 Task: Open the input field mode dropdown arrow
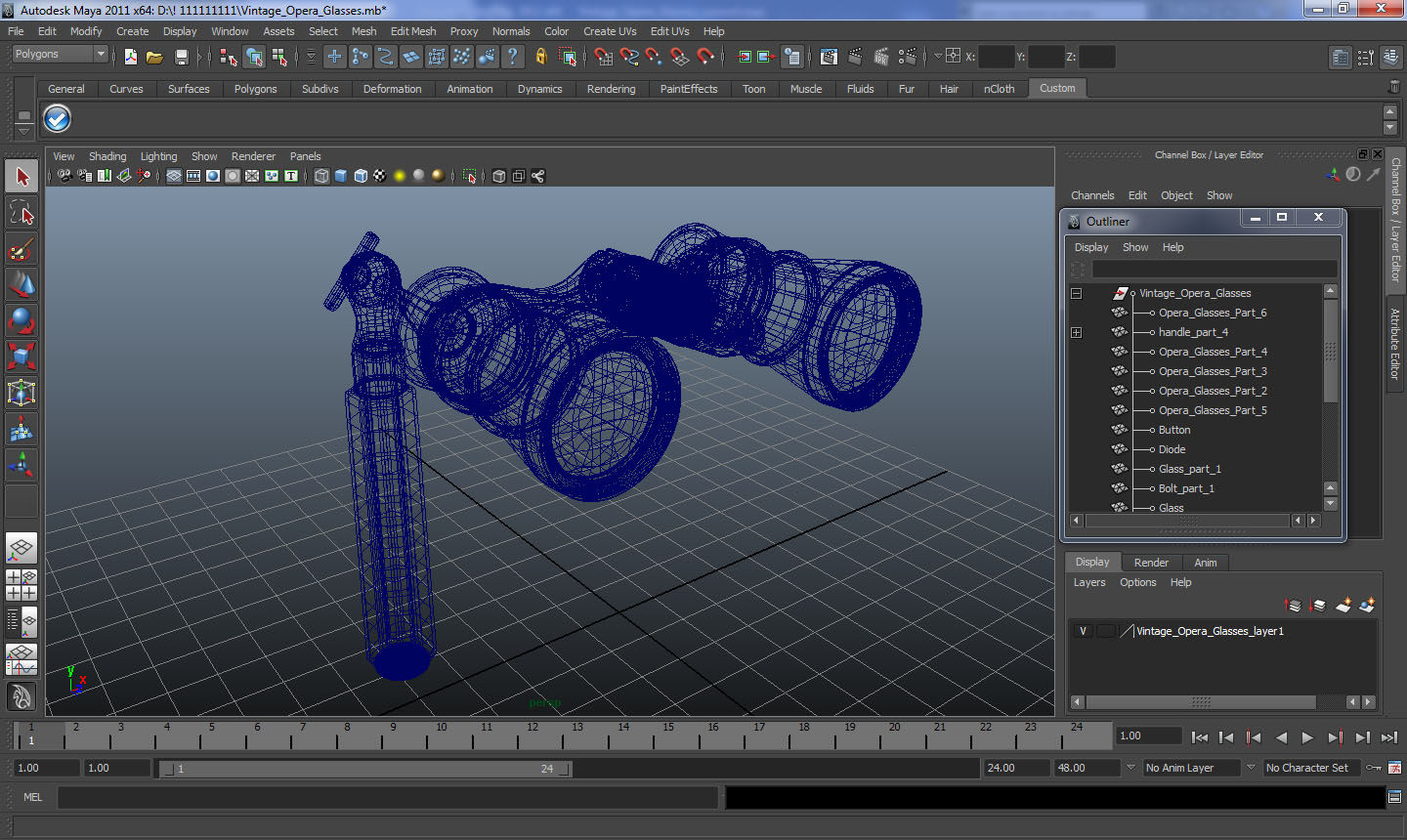pyautogui.click(x=938, y=56)
